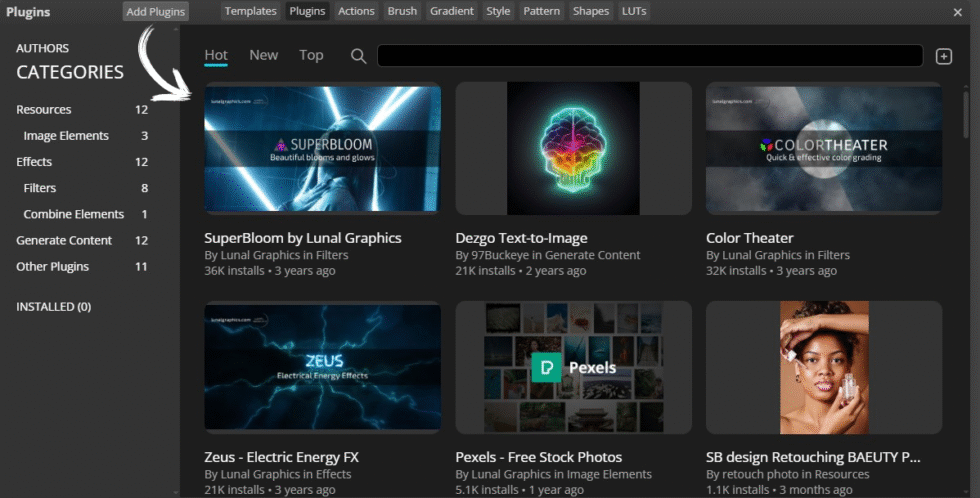
Task: Open the Dezgo Text-to-Image brain thumbnail
Action: (573, 148)
